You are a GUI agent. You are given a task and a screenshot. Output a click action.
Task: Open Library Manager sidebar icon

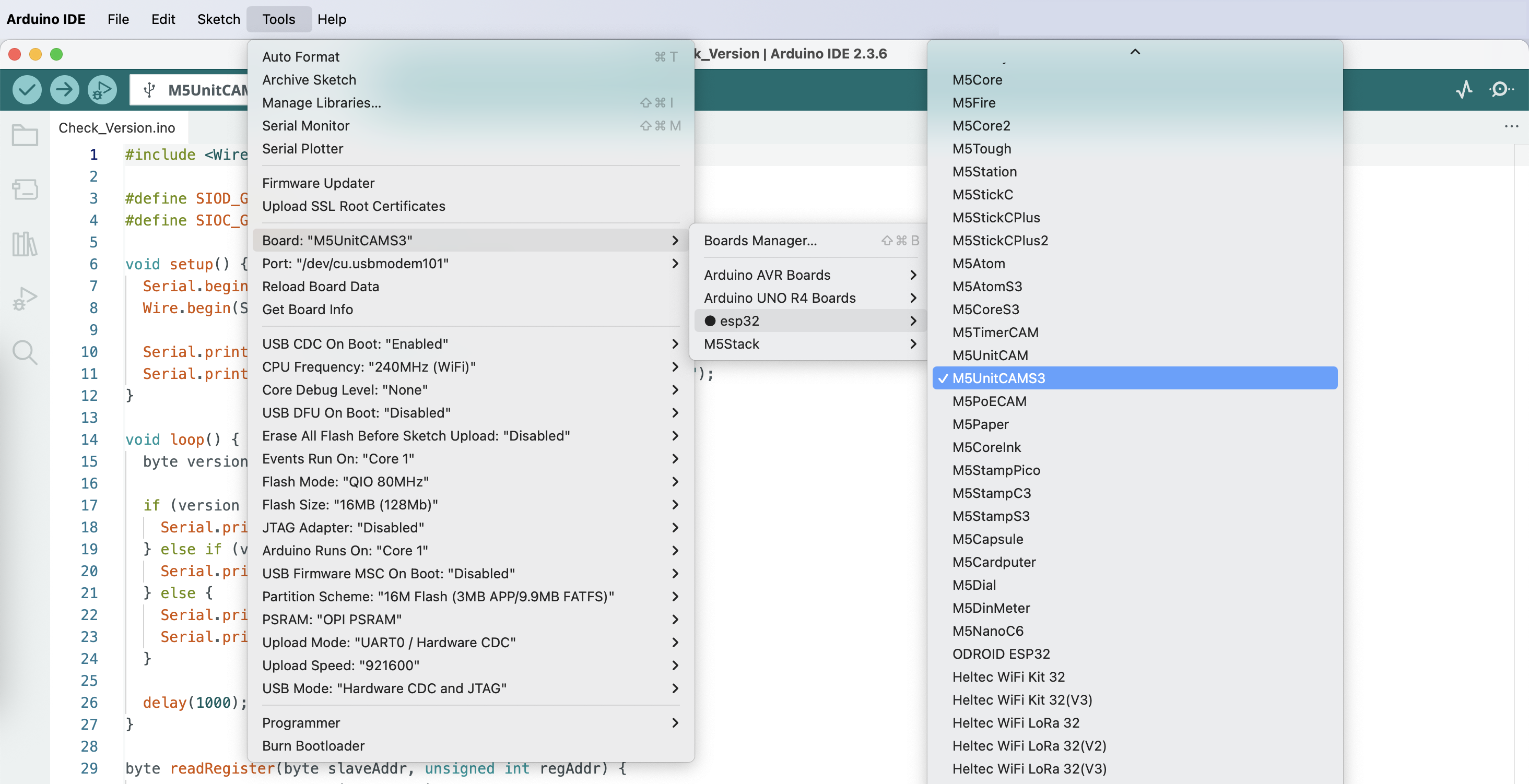(25, 243)
